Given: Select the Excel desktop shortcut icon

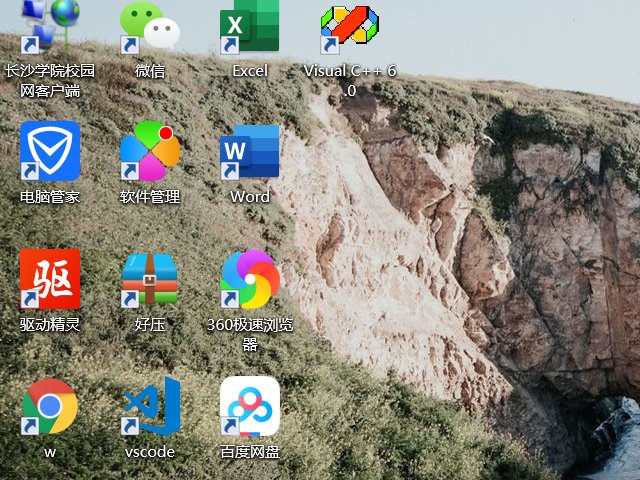Looking at the screenshot, I should coord(249,27).
